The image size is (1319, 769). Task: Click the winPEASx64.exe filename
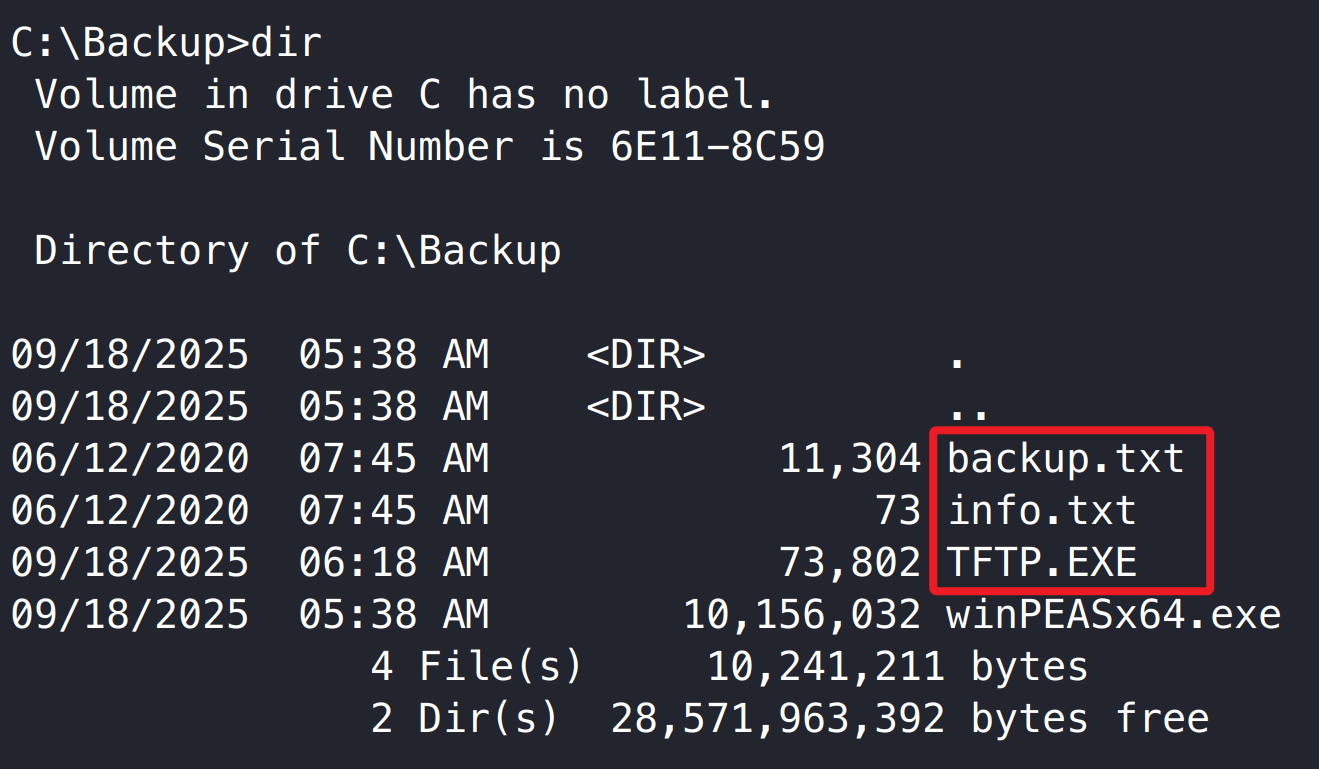coord(1113,615)
